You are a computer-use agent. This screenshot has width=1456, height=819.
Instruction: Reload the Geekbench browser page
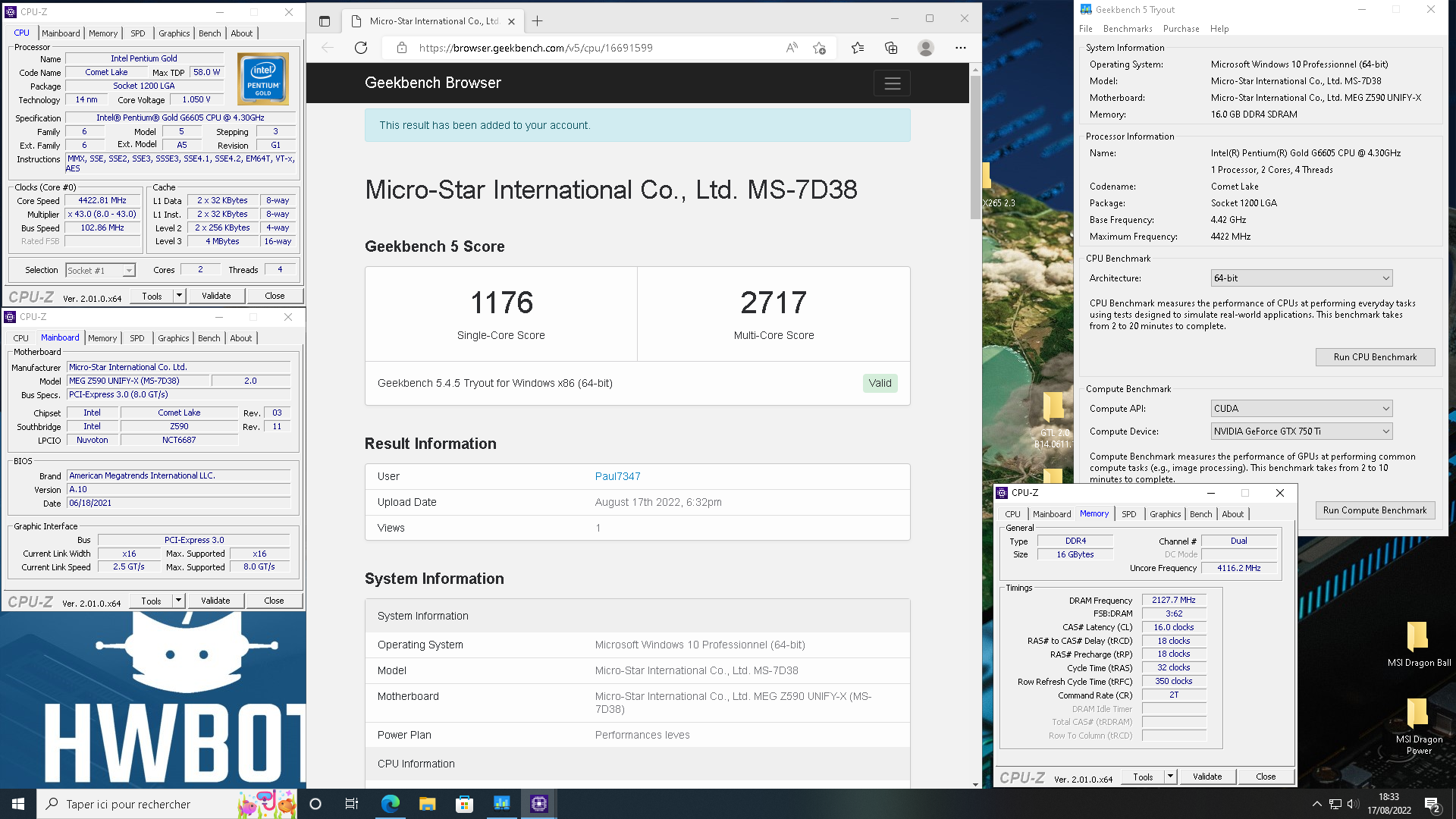[x=361, y=48]
